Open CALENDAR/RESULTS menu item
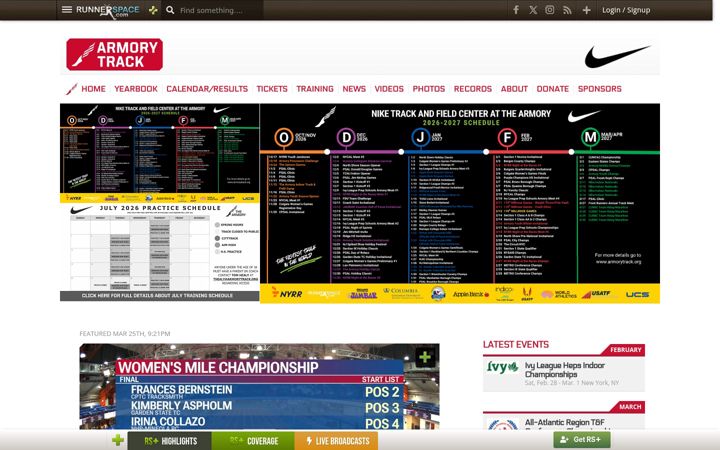Screen dimensions: 720x450 (x=207, y=89)
